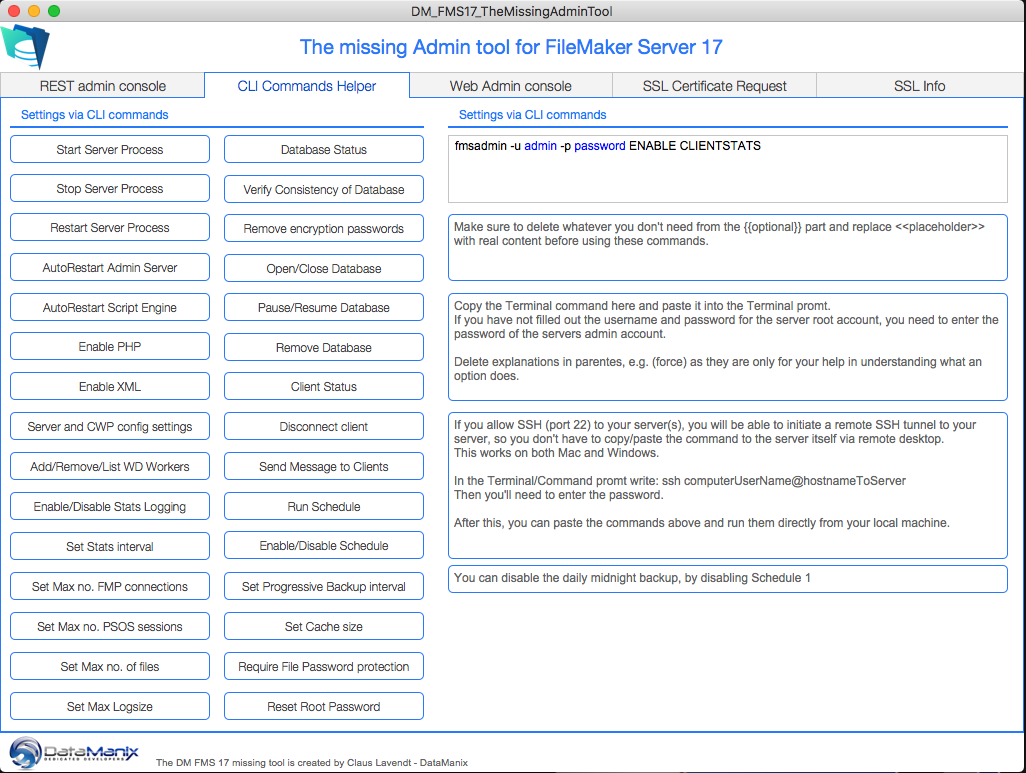Click the DataManix logo
The width and height of the screenshot is (1026, 773).
(x=74, y=753)
